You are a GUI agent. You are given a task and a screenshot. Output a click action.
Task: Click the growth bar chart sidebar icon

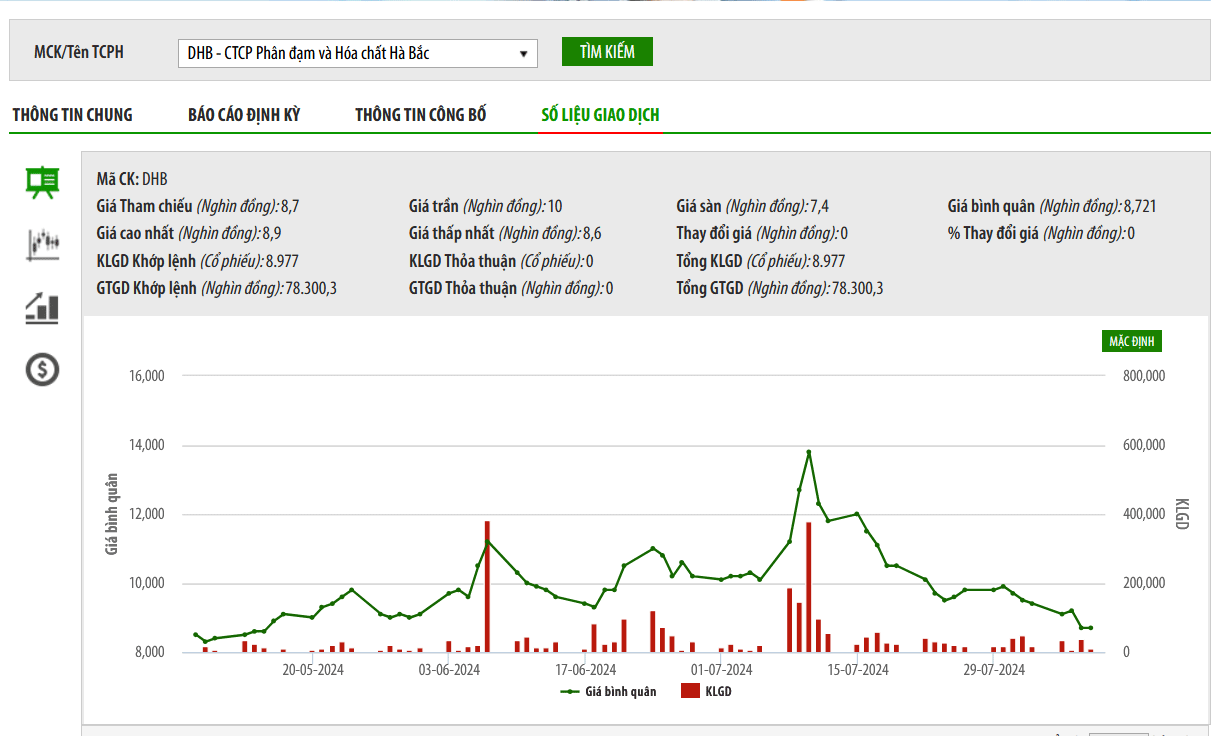pyautogui.click(x=42, y=307)
